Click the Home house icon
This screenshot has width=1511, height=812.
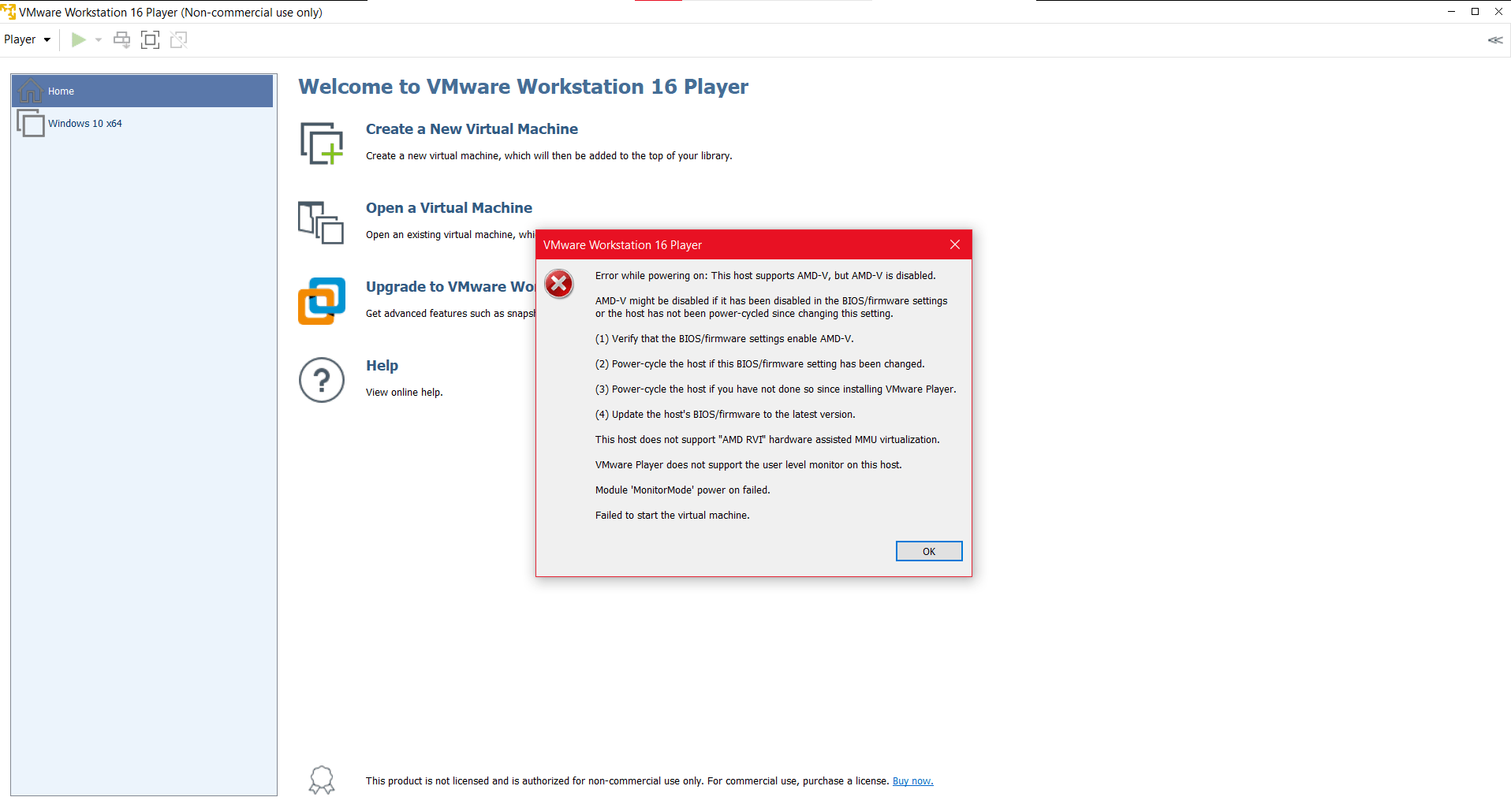(x=31, y=91)
